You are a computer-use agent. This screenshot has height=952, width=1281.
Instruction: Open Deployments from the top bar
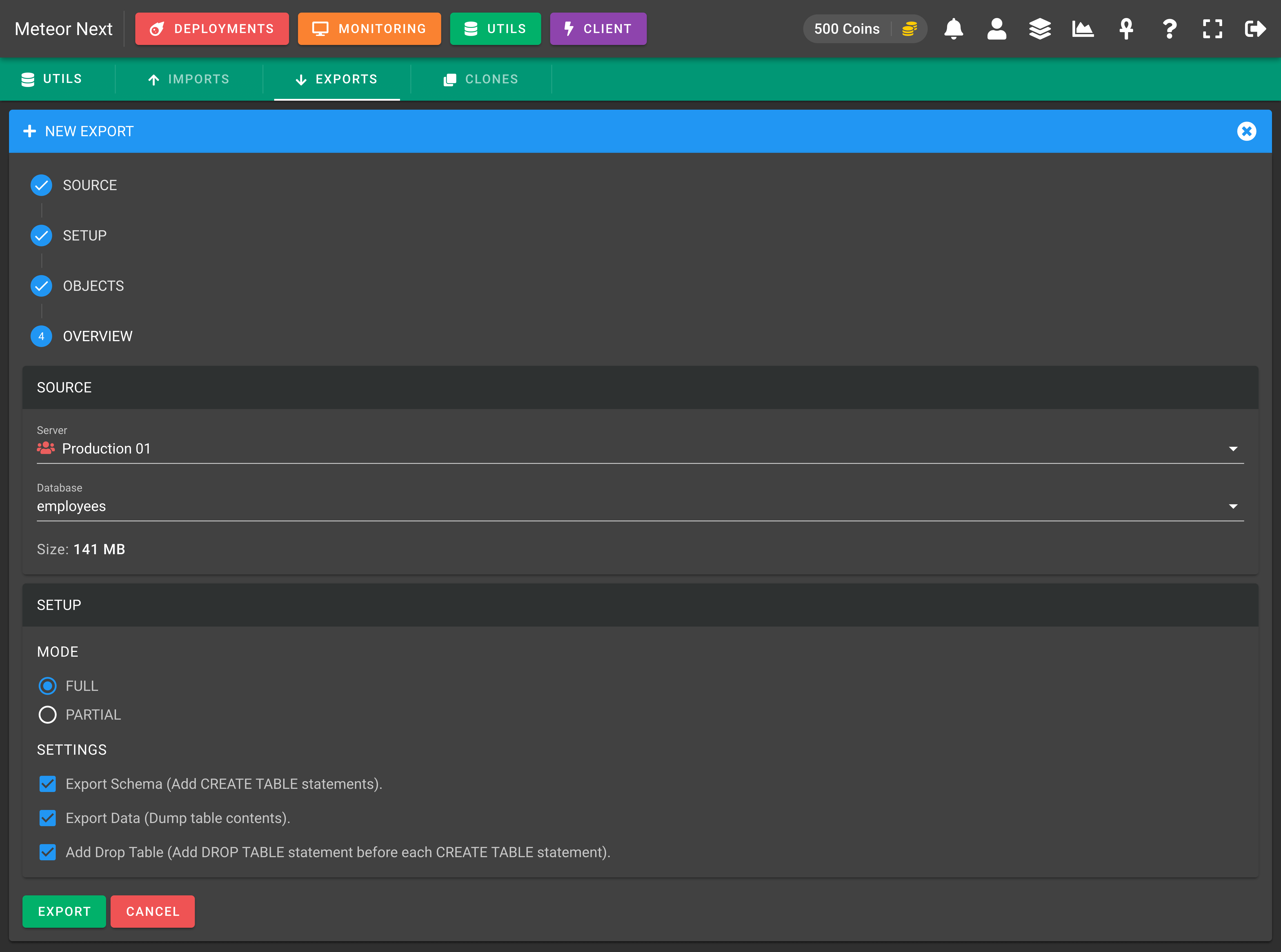tap(212, 29)
